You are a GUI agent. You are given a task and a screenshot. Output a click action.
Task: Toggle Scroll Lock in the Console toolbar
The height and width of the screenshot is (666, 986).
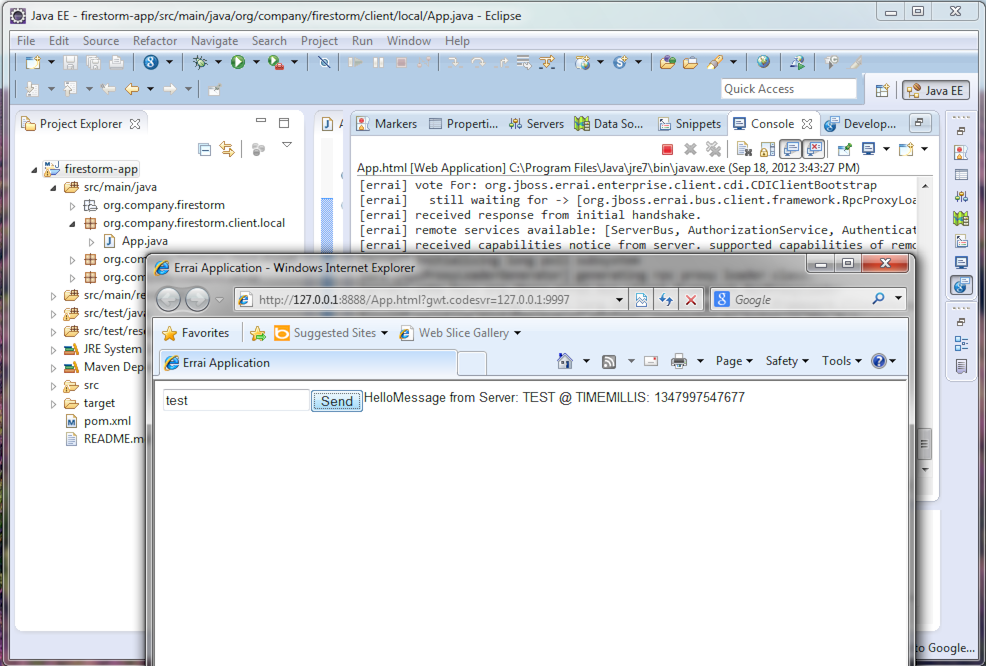pos(767,149)
